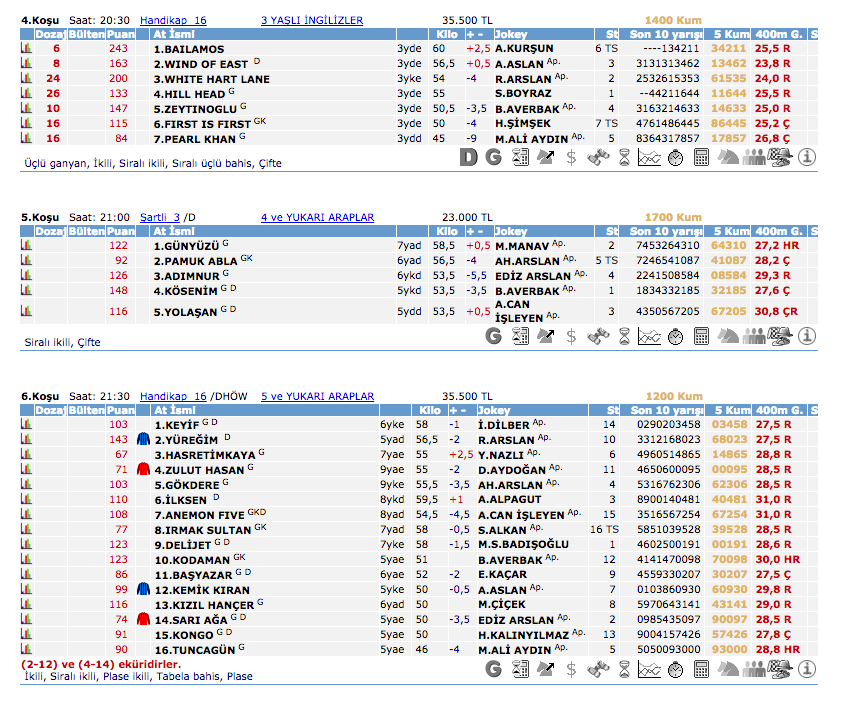Open the calculator icon in race 4 toolbar
Image resolution: width=853 pixels, height=701 pixels.
701,157
